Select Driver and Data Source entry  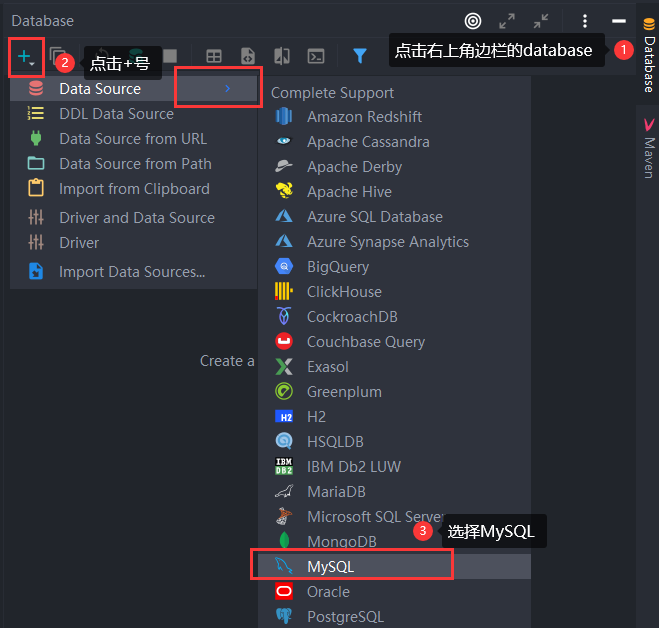coord(134,218)
